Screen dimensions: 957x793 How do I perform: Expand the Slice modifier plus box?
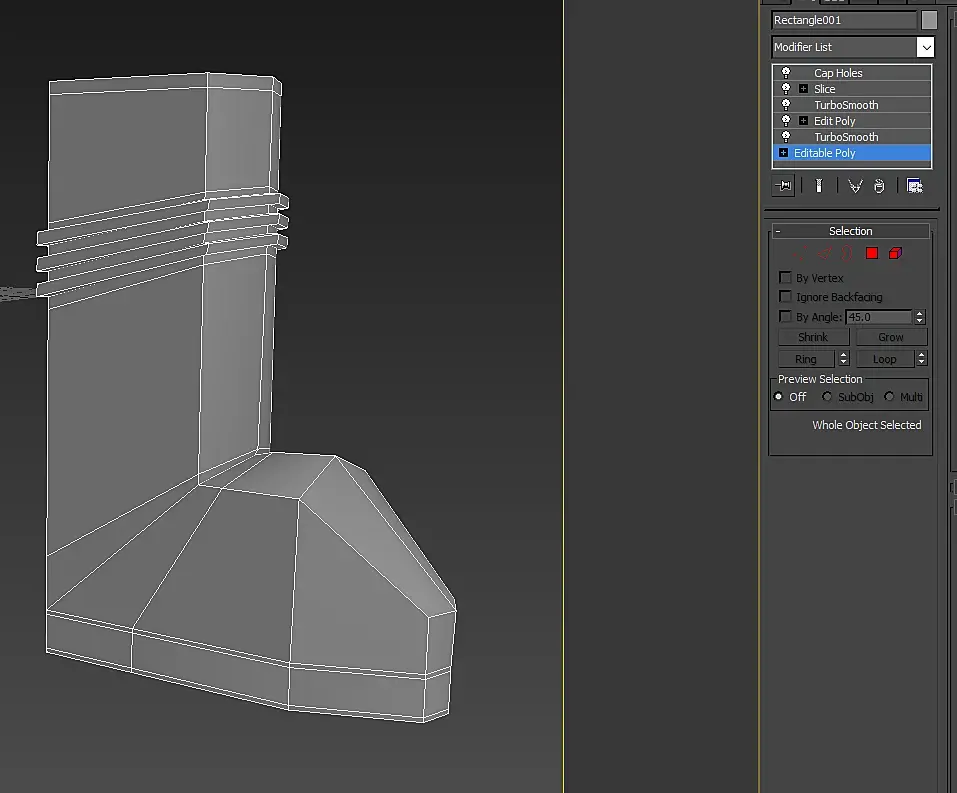click(803, 89)
